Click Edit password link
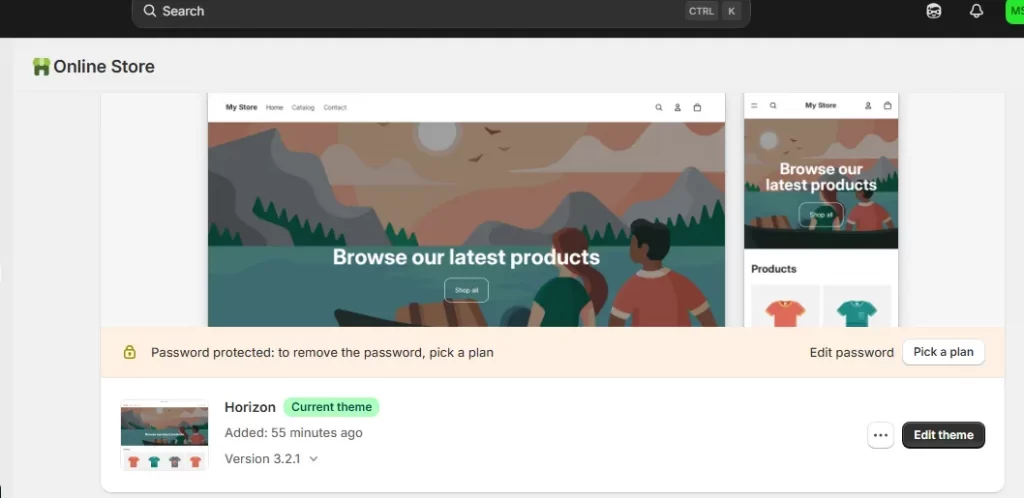Viewport: 1024px width, 498px height. pyautogui.click(x=852, y=352)
